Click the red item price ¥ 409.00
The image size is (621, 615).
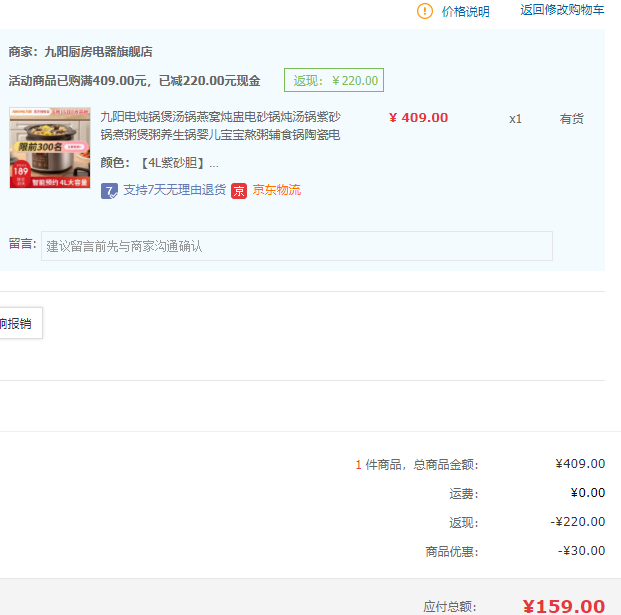click(x=418, y=118)
